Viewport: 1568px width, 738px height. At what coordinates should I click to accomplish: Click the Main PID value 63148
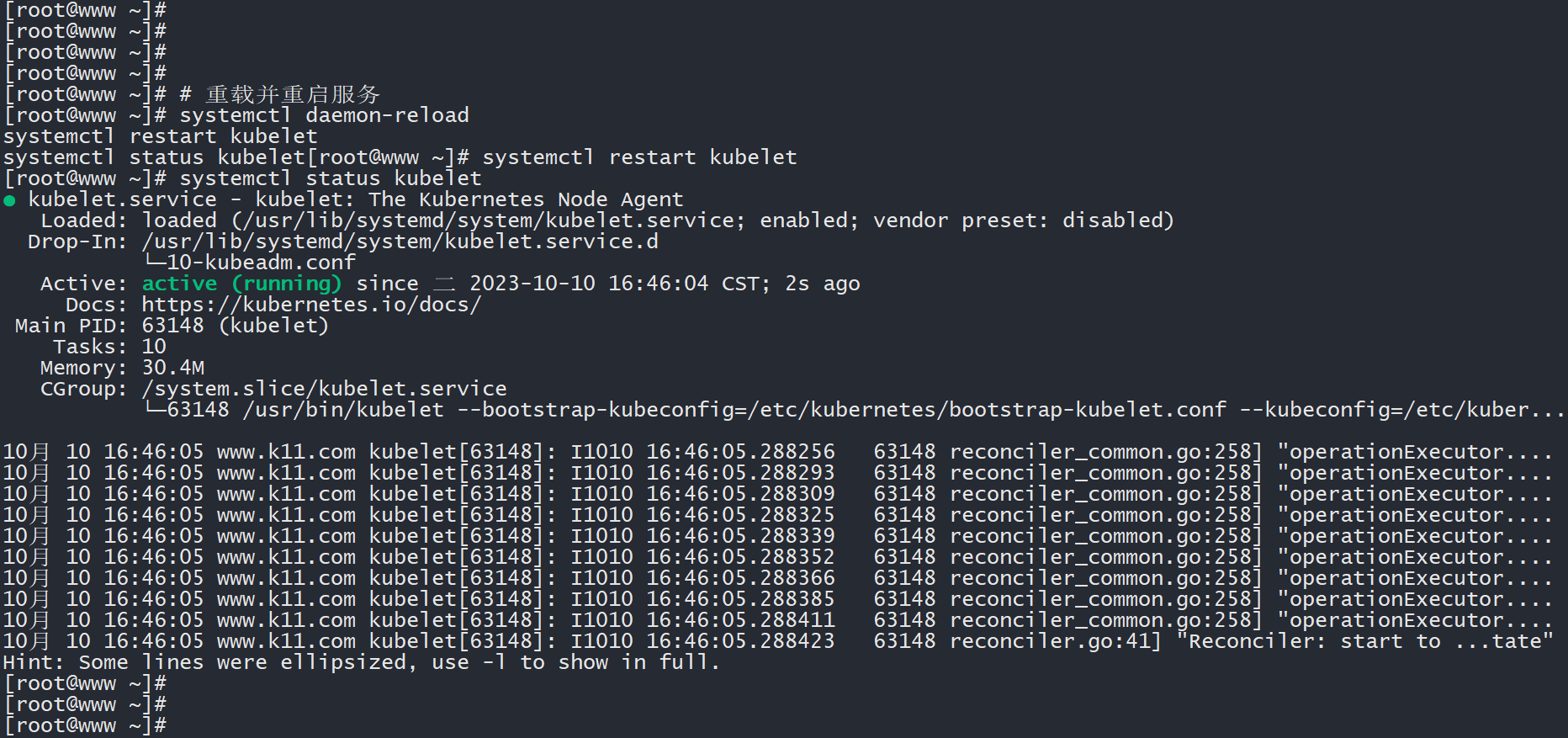[172, 326]
